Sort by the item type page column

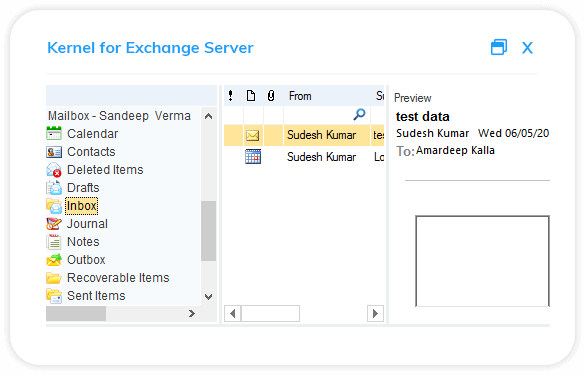[x=251, y=96]
